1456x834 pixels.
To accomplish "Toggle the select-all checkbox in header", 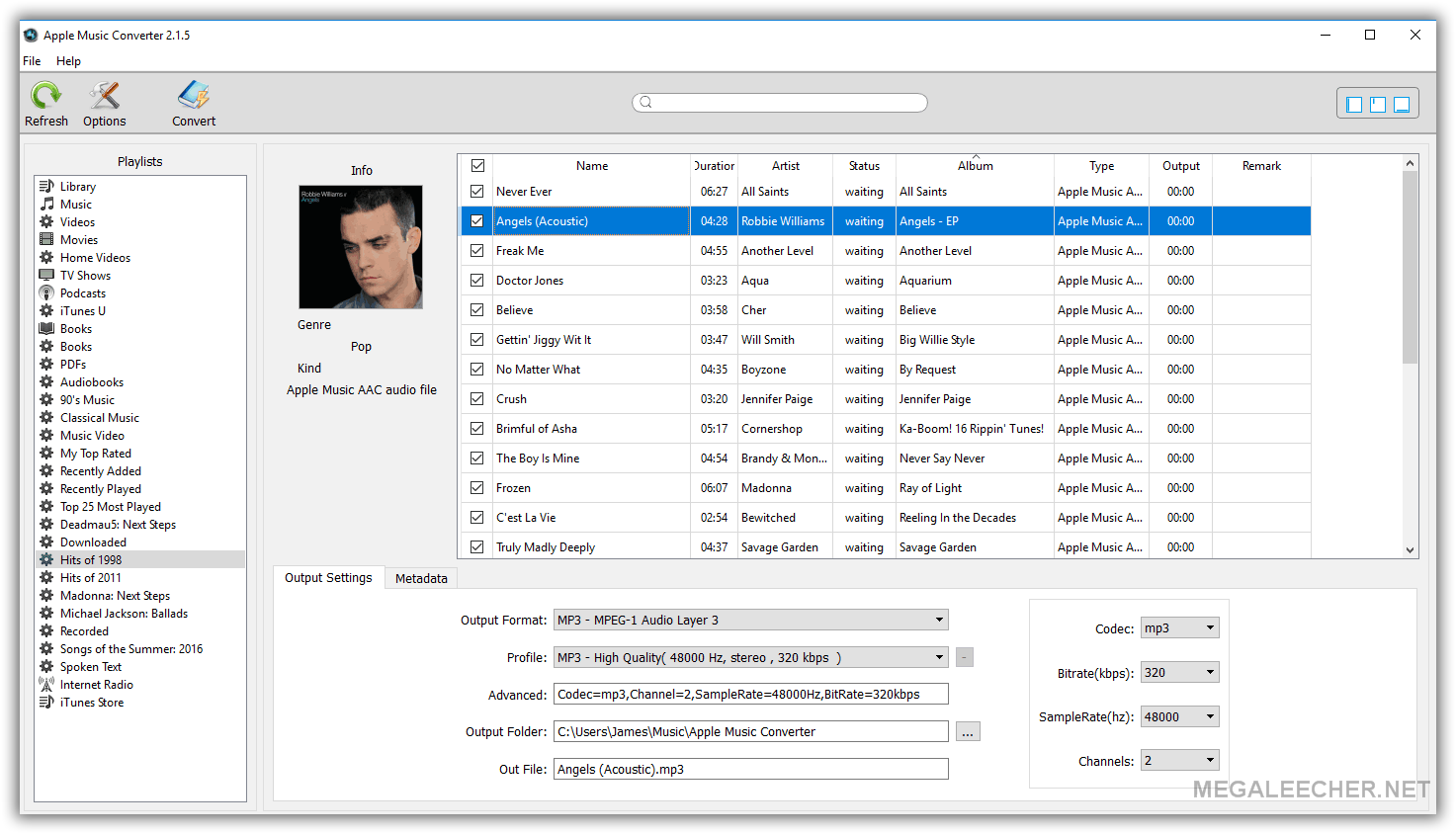I will point(477,166).
